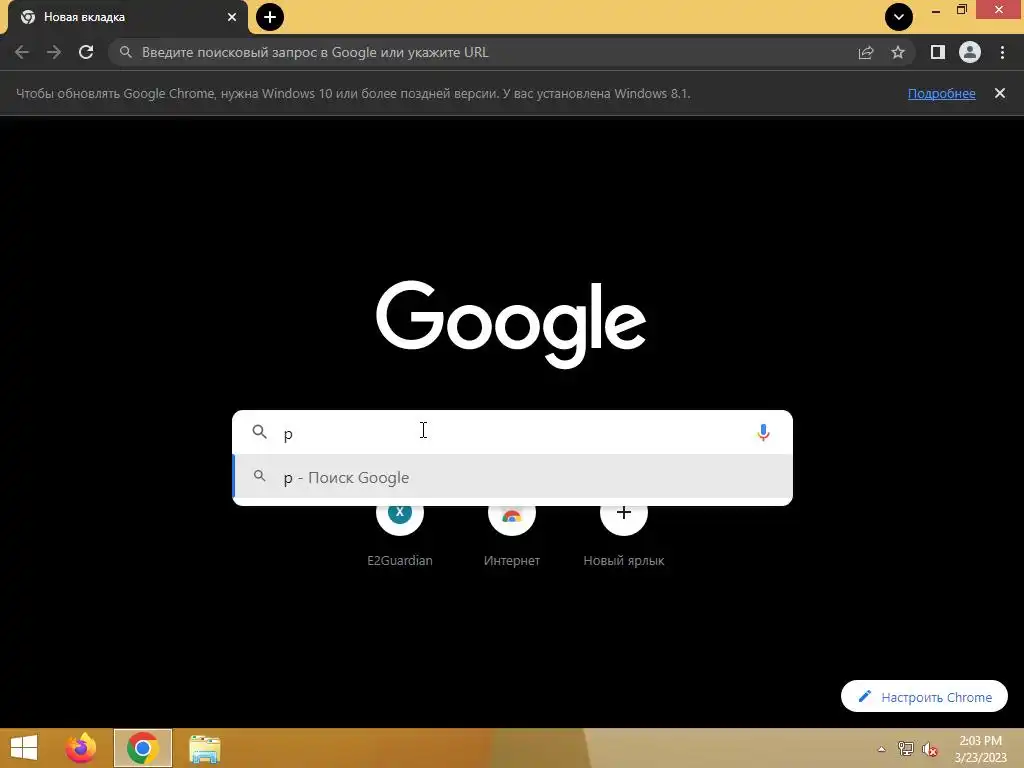Open the network tray icon

pyautogui.click(x=906, y=749)
